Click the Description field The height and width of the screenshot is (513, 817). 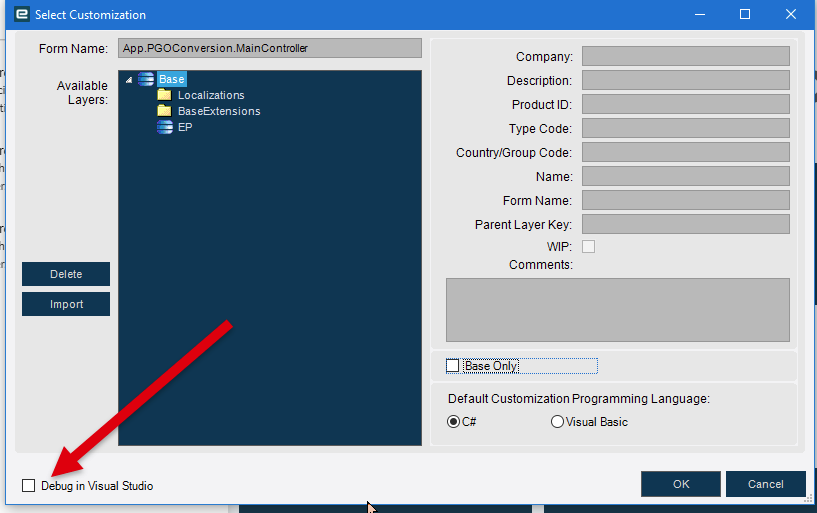click(x=686, y=80)
